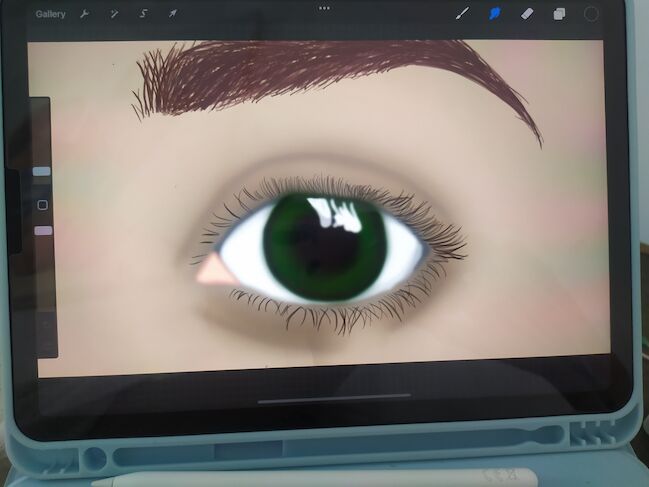Select the Brush paint tool
Screen dimensions: 649x487
click(x=462, y=14)
